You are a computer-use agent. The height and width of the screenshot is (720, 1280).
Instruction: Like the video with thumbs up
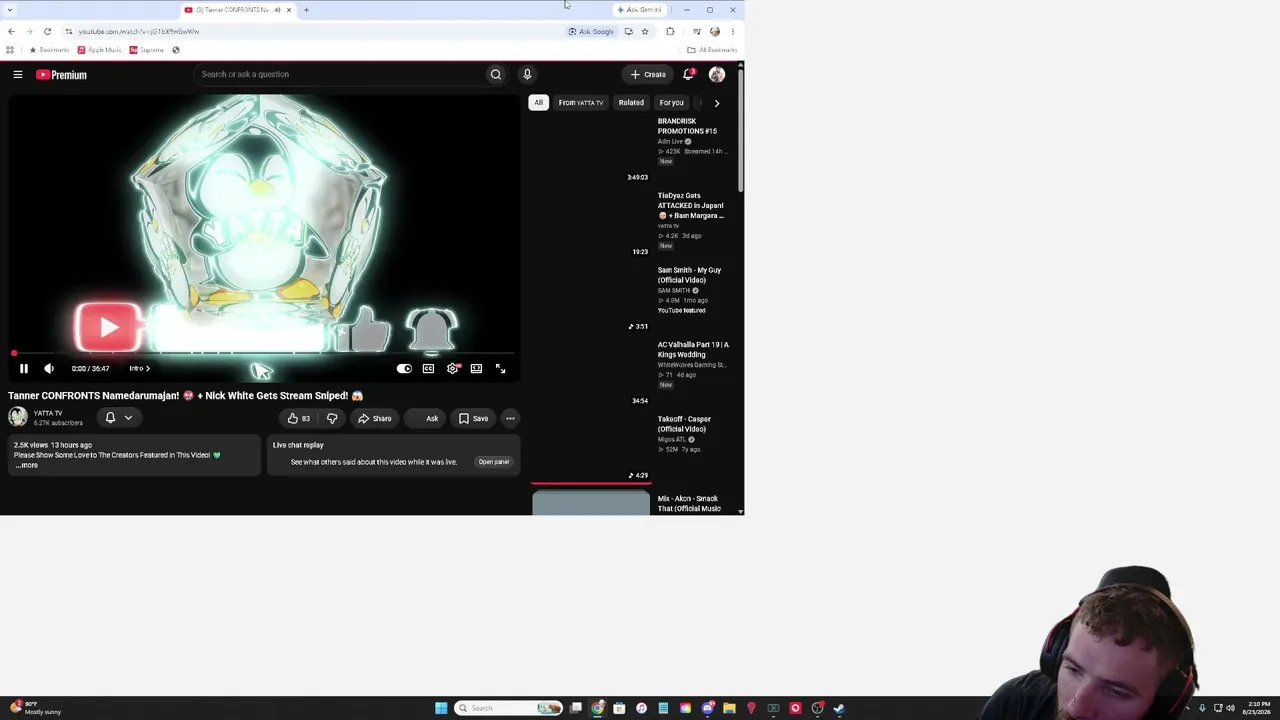(299, 418)
